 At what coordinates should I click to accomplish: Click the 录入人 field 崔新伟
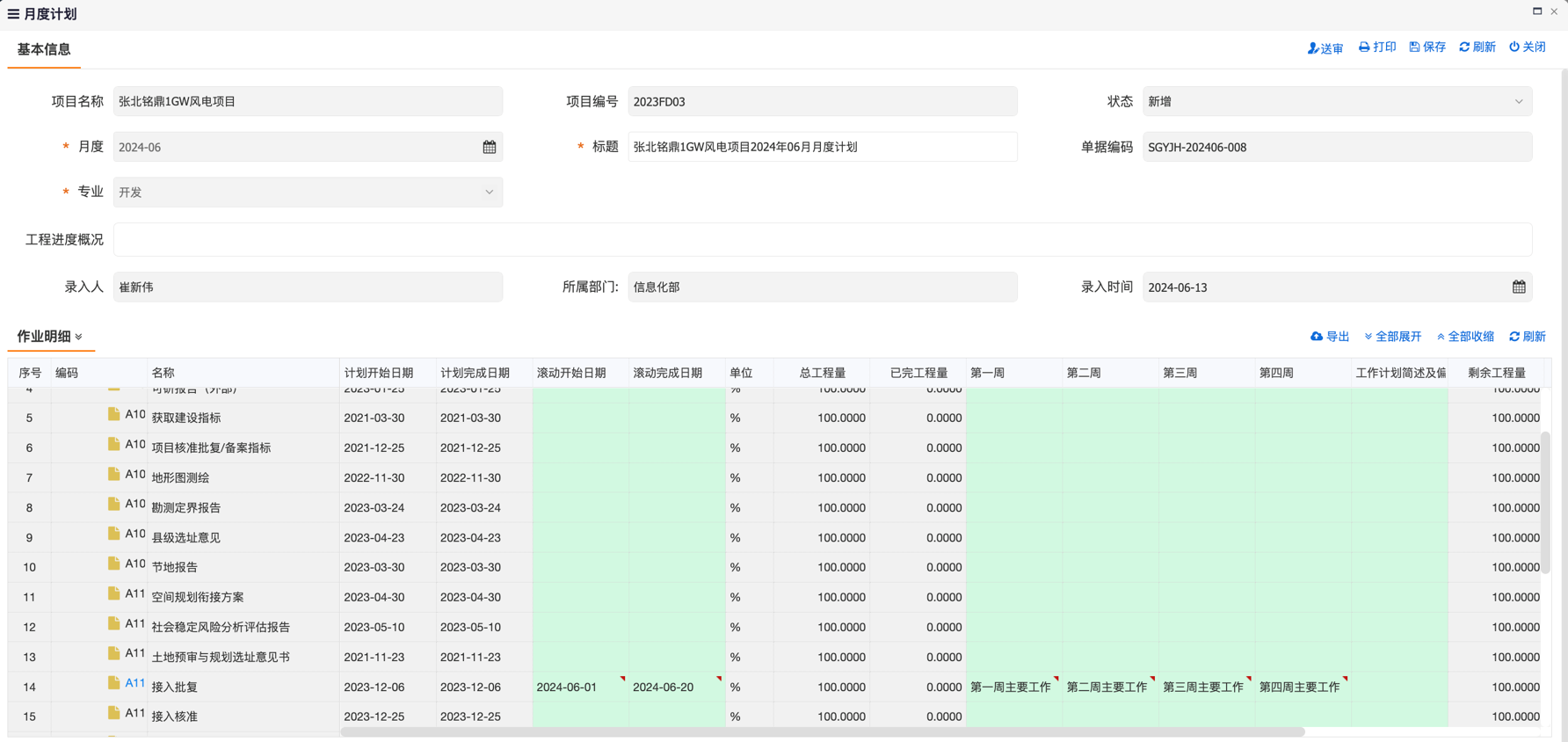pyautogui.click(x=308, y=287)
